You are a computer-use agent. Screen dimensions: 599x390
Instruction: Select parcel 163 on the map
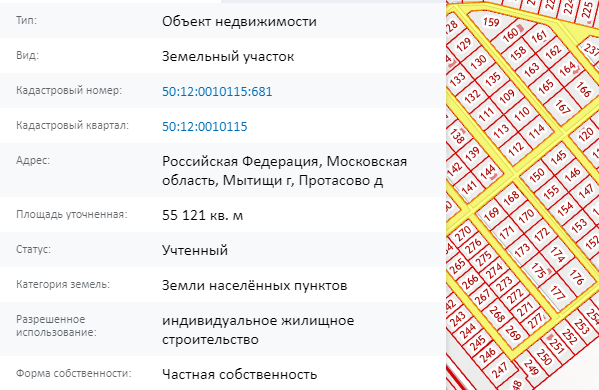(x=531, y=69)
